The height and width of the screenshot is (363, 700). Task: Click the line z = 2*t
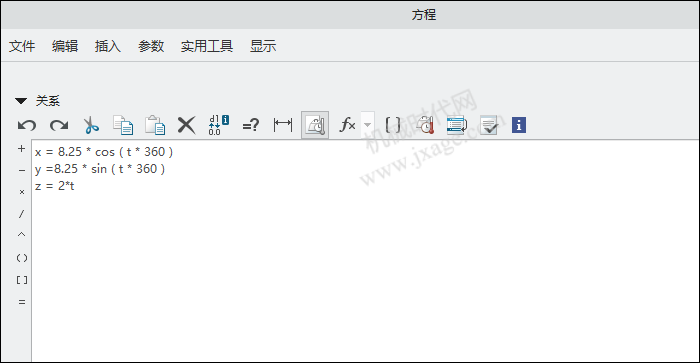click(54, 186)
